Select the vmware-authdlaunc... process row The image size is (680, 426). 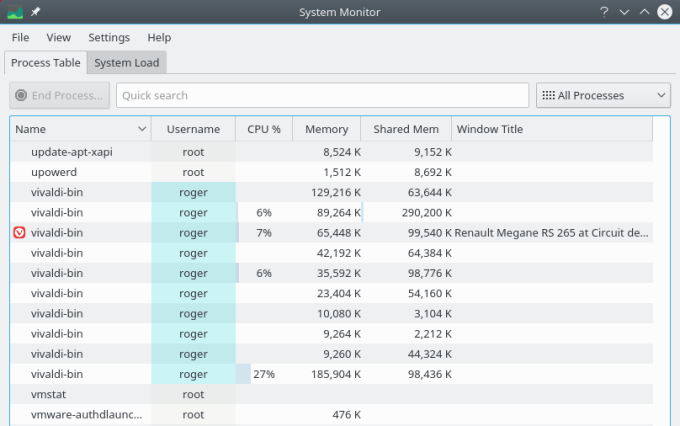332,415
